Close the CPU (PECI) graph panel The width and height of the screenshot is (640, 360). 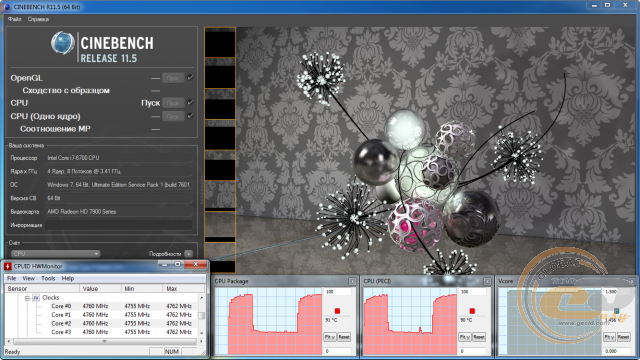[x=487, y=281]
